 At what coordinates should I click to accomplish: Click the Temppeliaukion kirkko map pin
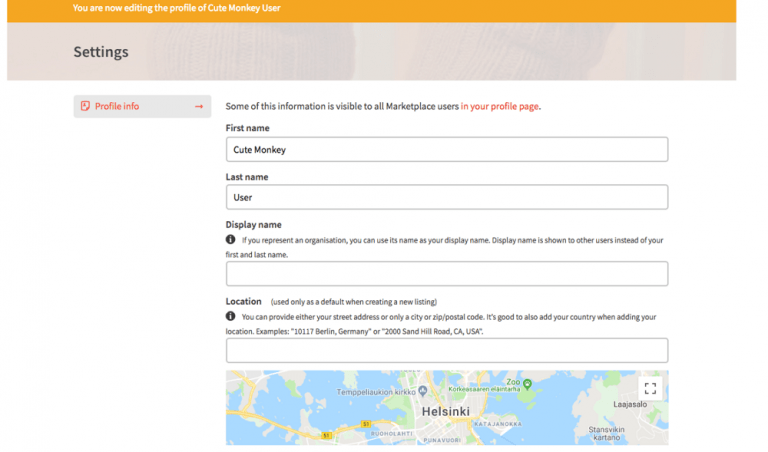click(423, 391)
